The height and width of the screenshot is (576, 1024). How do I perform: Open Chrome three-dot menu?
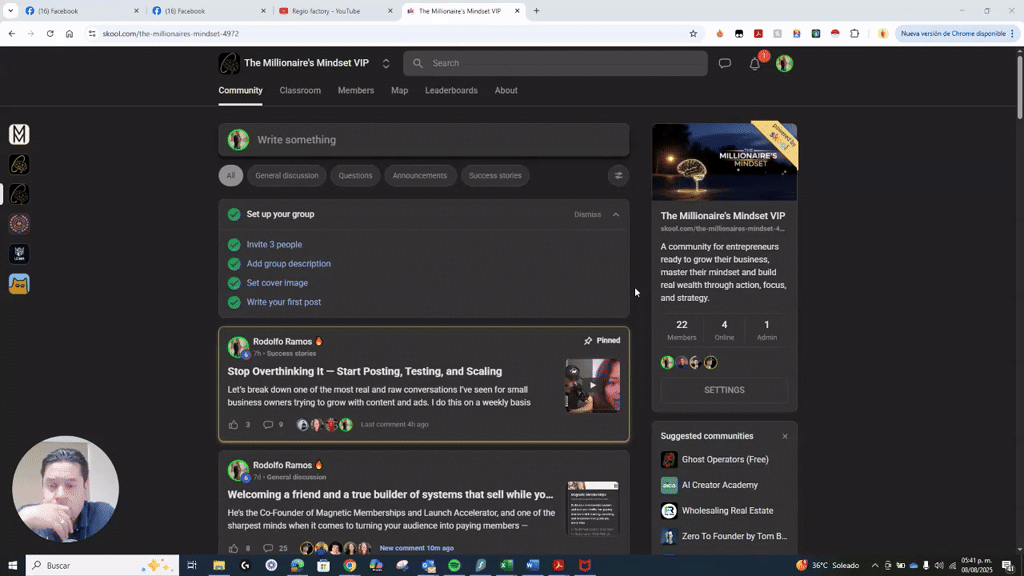pyautogui.click(x=1013, y=33)
